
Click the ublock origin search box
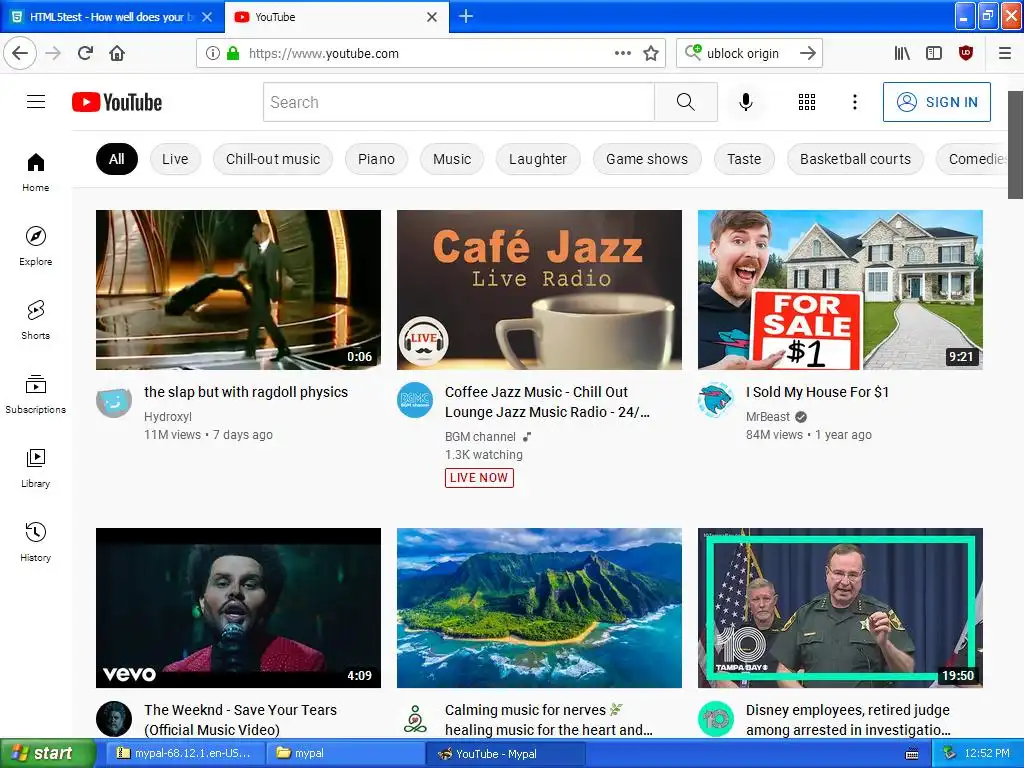click(749, 53)
